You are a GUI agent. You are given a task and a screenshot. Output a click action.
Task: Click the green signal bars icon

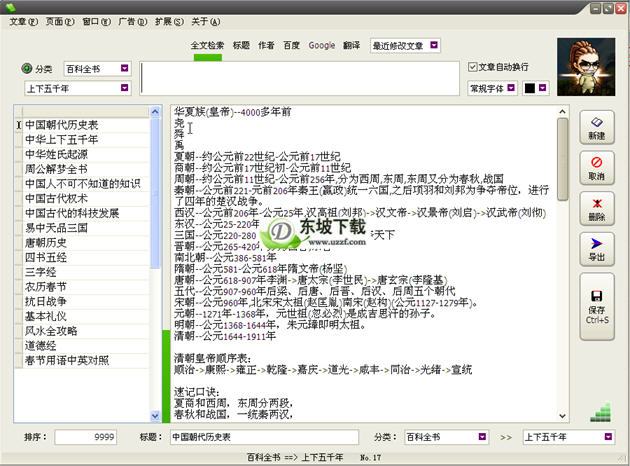click(601, 413)
